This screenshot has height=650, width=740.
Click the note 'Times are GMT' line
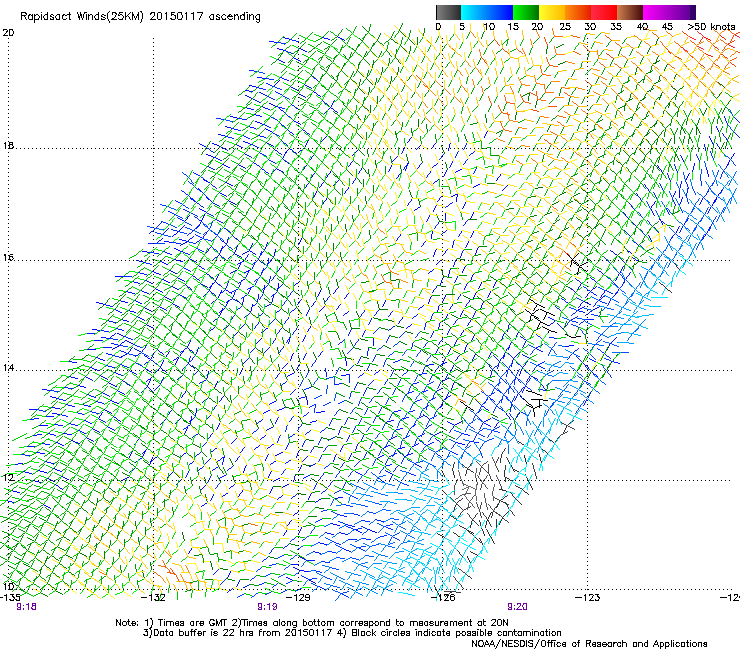click(312, 623)
